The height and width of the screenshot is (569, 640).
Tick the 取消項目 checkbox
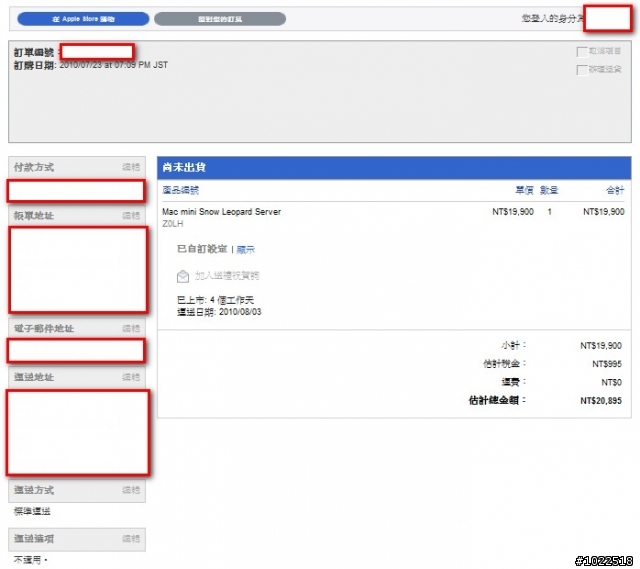pyautogui.click(x=582, y=51)
